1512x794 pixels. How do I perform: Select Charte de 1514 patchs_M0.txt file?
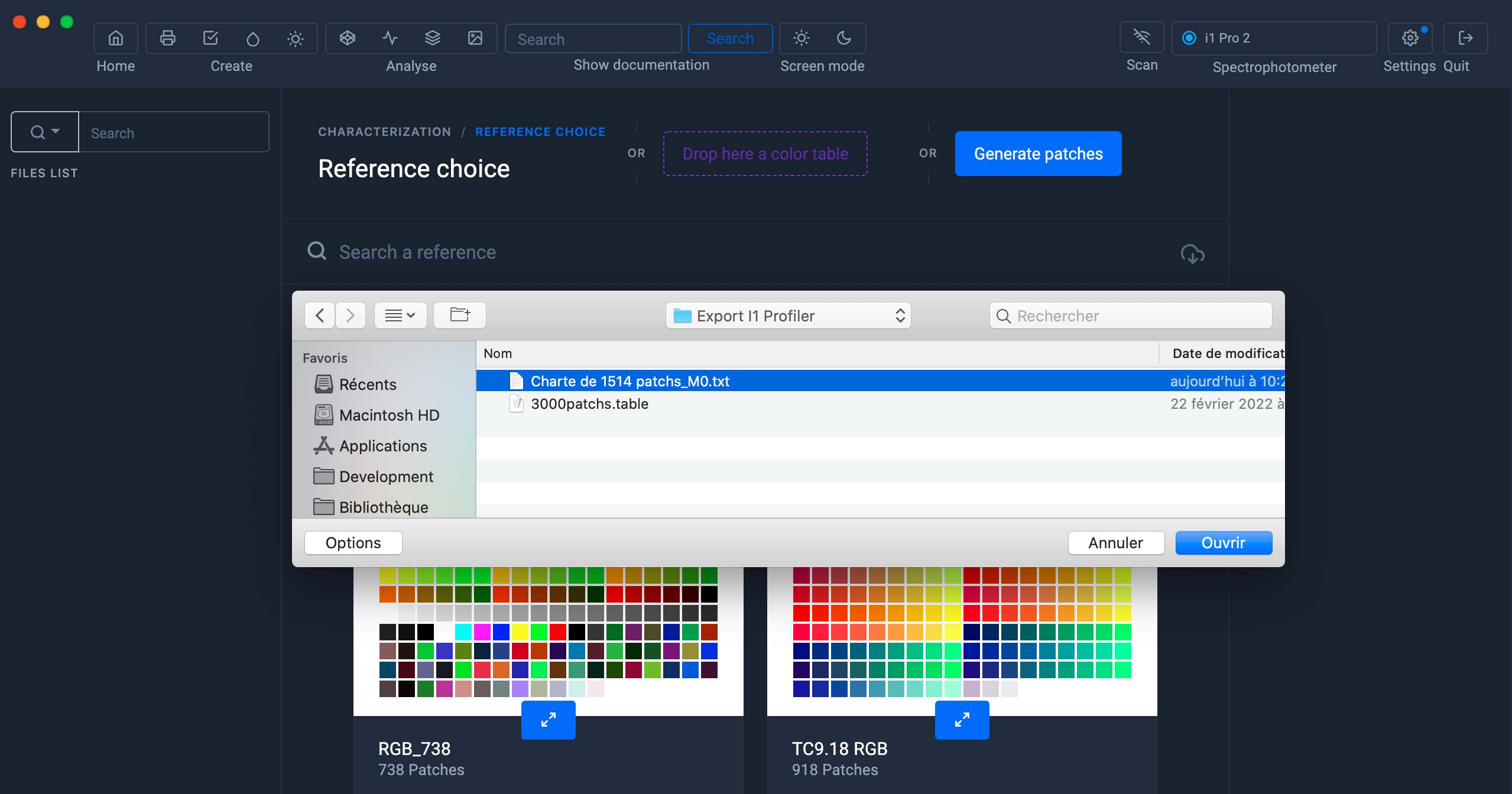click(630, 380)
